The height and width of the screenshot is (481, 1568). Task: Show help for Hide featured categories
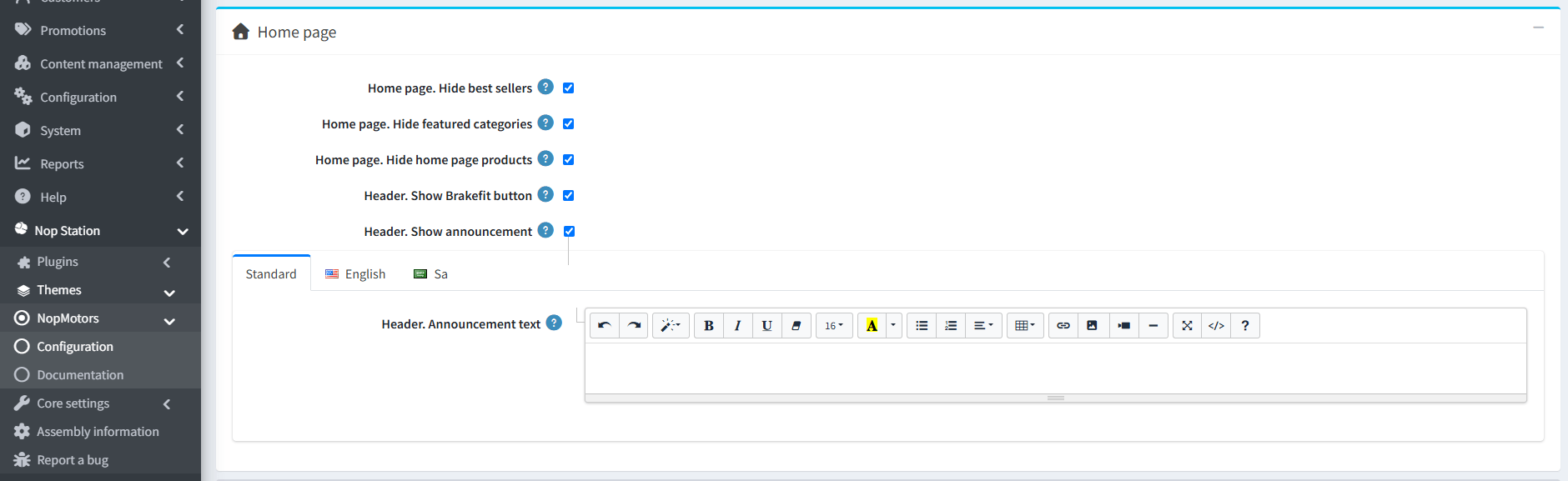(x=545, y=123)
